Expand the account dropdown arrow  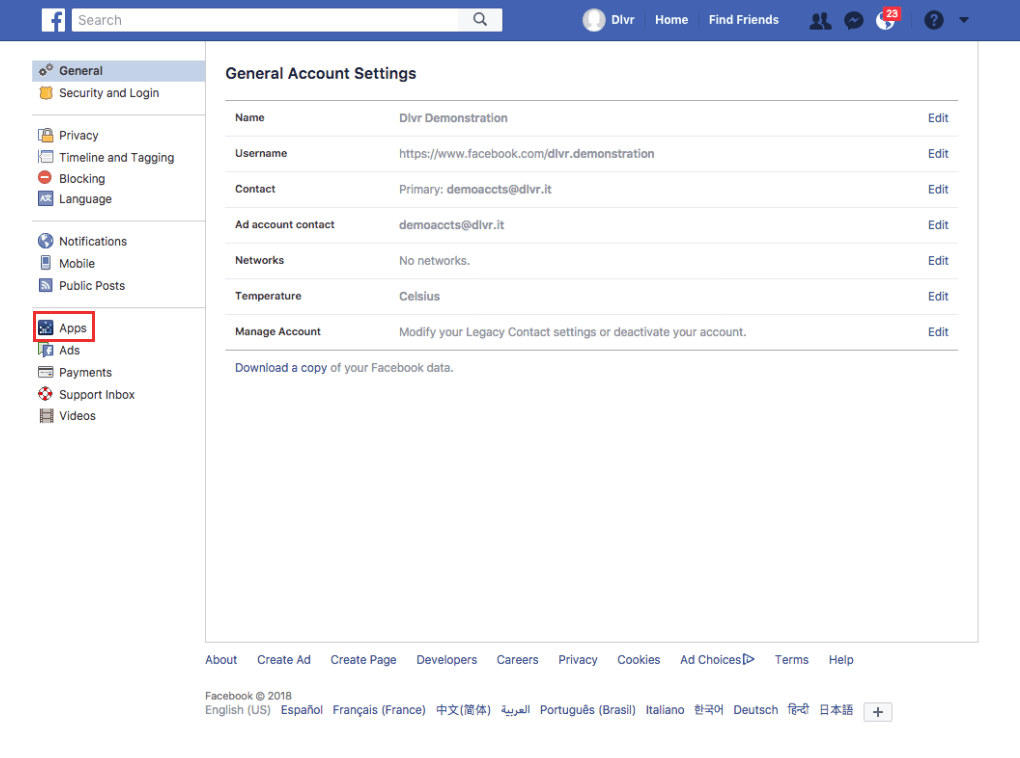(x=964, y=20)
